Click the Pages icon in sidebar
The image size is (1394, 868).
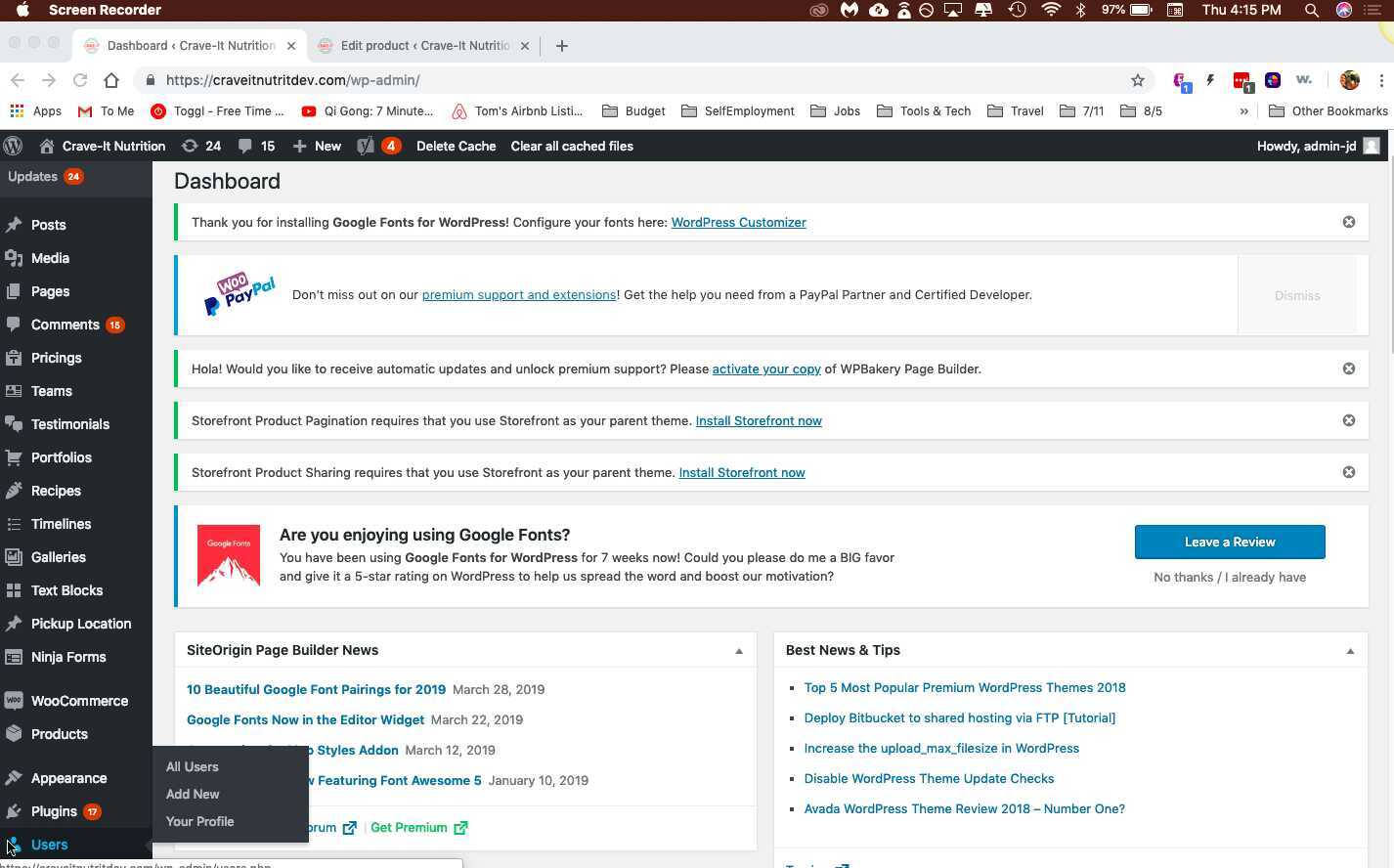14,291
